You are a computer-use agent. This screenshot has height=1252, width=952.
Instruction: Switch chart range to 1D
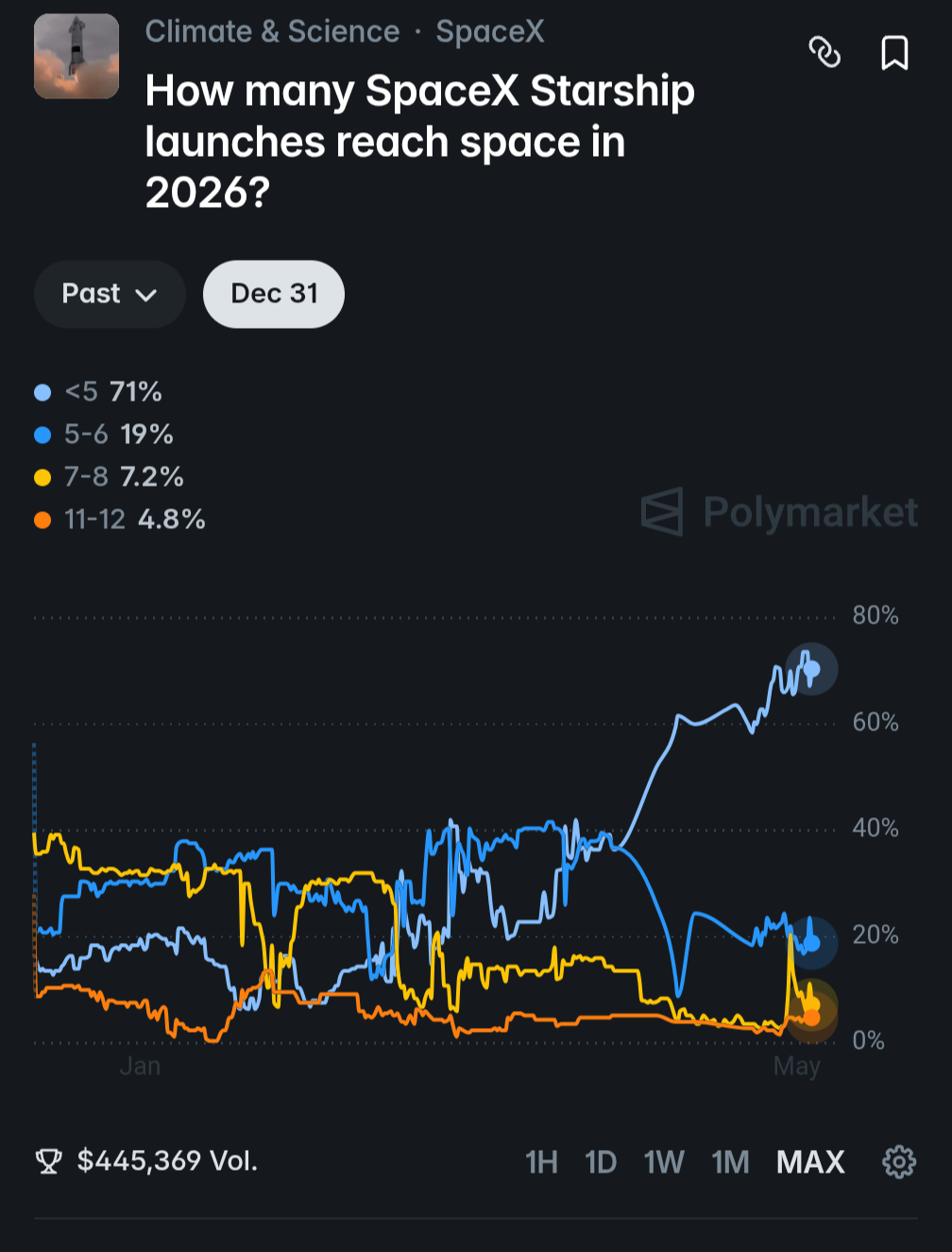coord(601,1161)
